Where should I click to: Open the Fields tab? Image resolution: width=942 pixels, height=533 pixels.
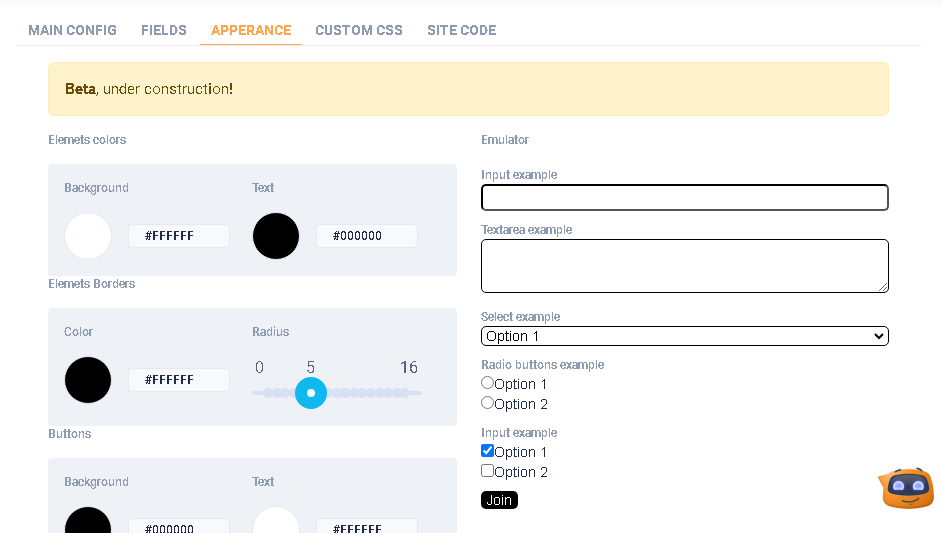pyautogui.click(x=164, y=30)
